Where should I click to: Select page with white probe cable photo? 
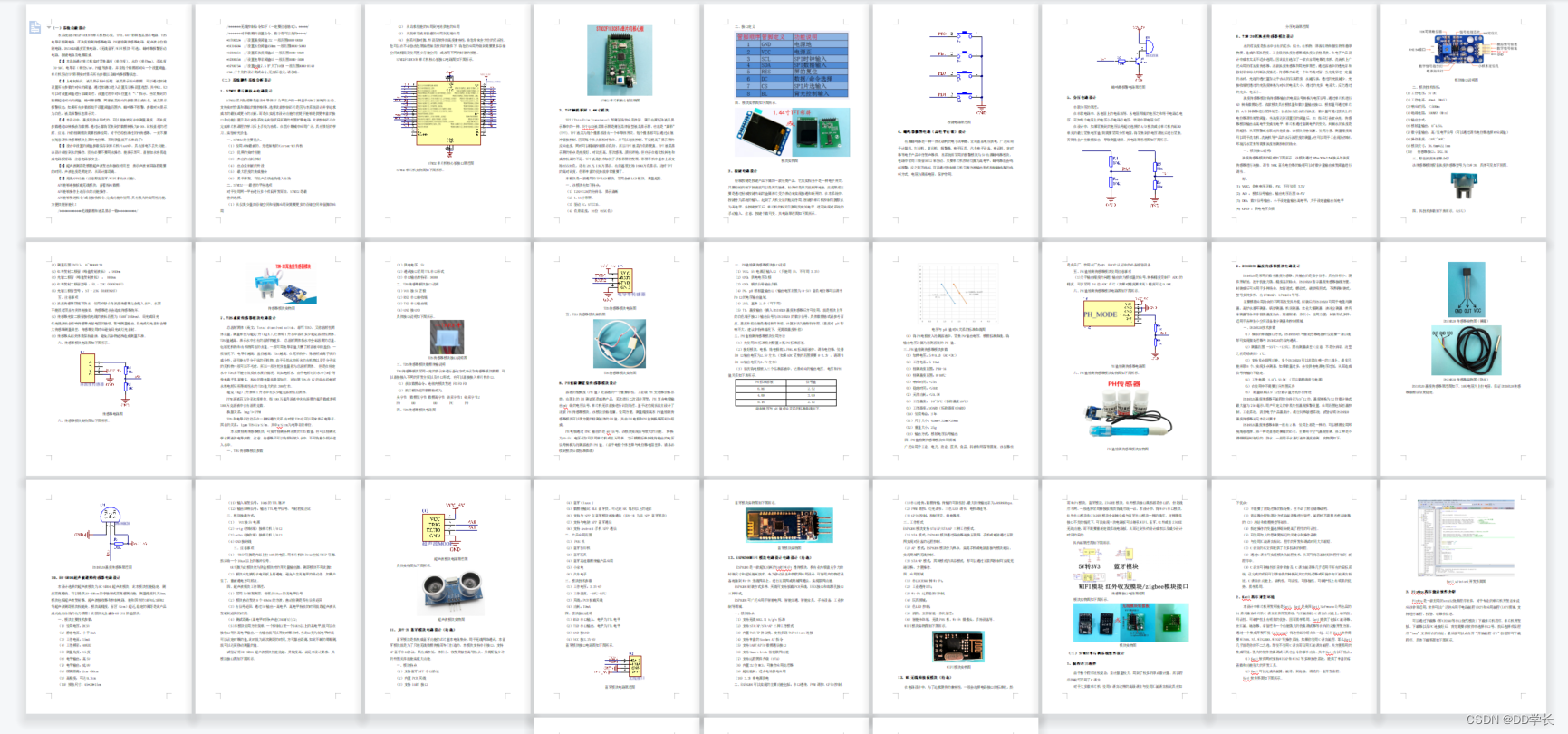pyautogui.click(x=618, y=359)
